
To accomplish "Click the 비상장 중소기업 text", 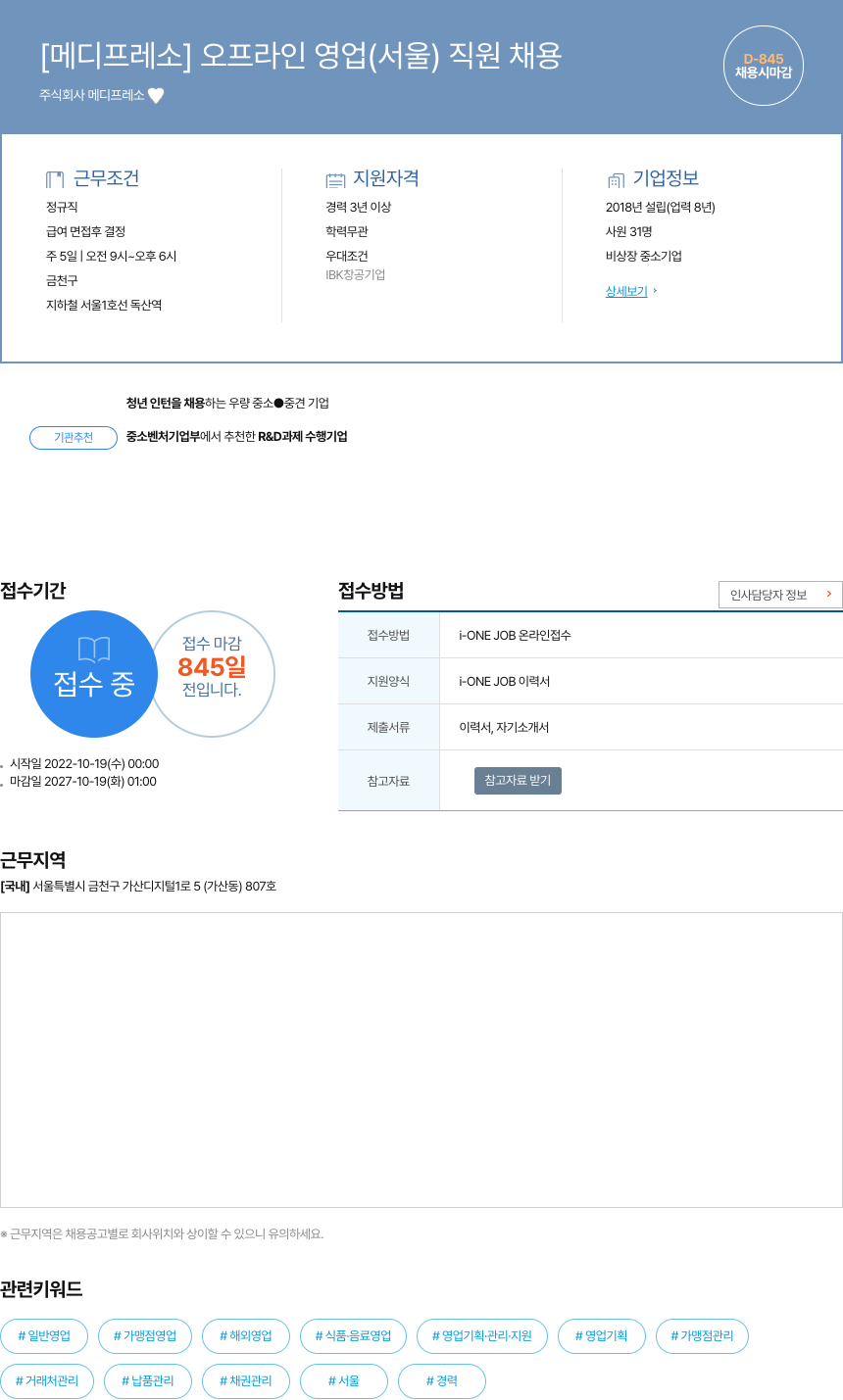I will [644, 257].
